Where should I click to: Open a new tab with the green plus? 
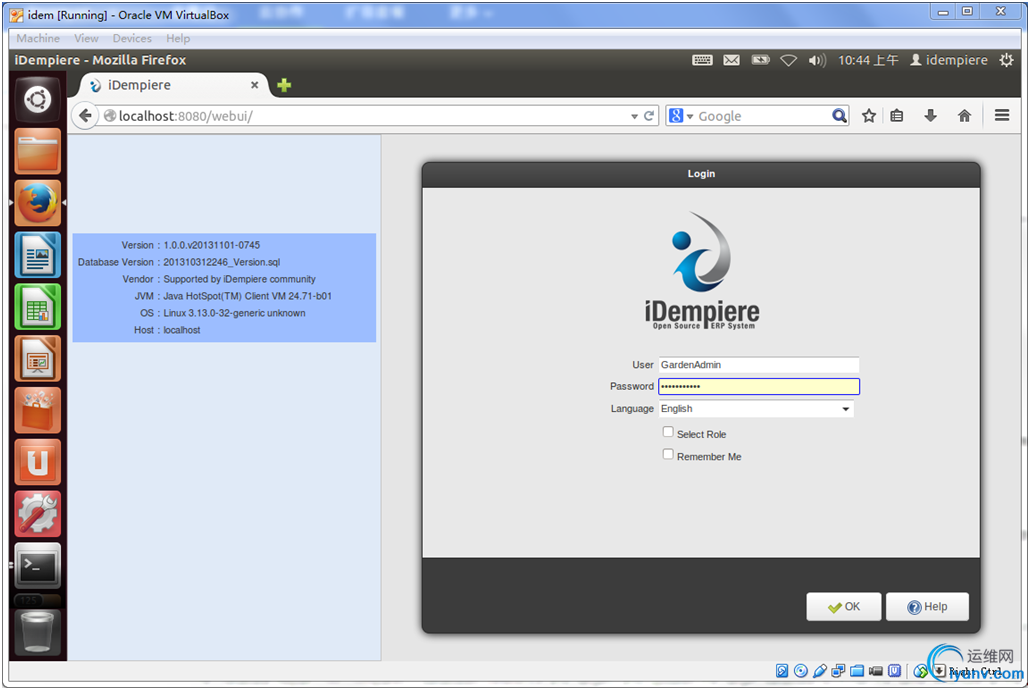click(x=284, y=85)
